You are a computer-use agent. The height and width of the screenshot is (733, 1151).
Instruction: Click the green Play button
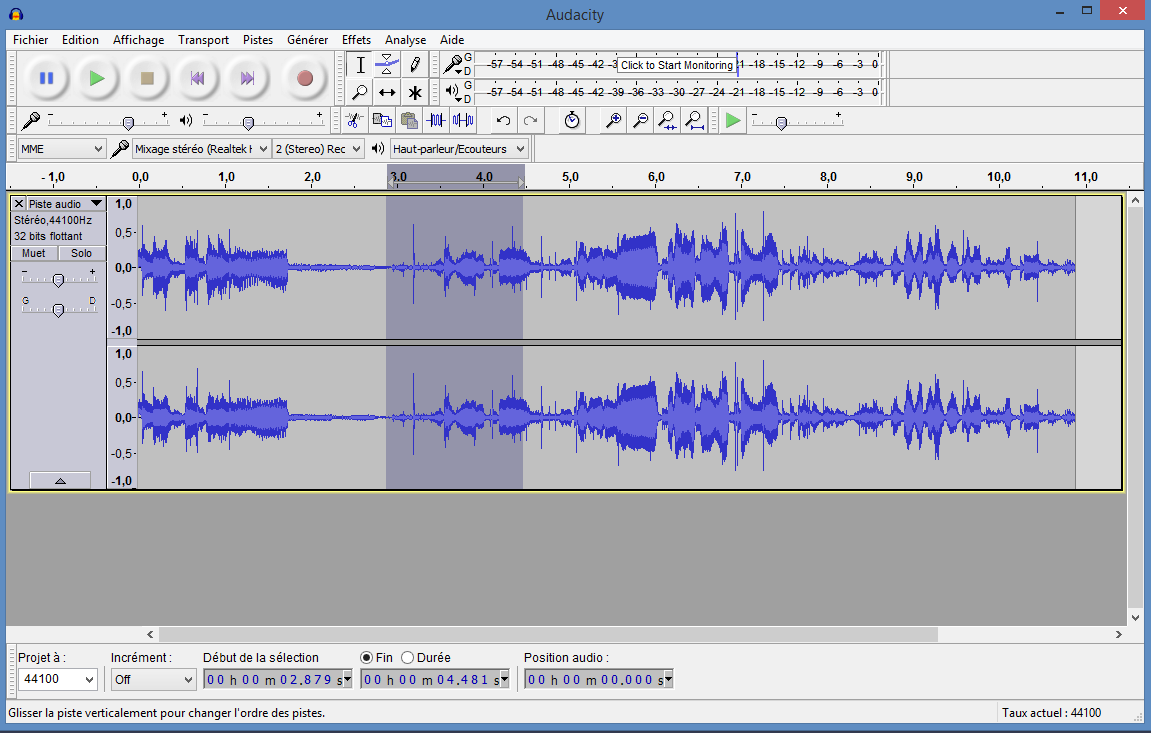96,78
